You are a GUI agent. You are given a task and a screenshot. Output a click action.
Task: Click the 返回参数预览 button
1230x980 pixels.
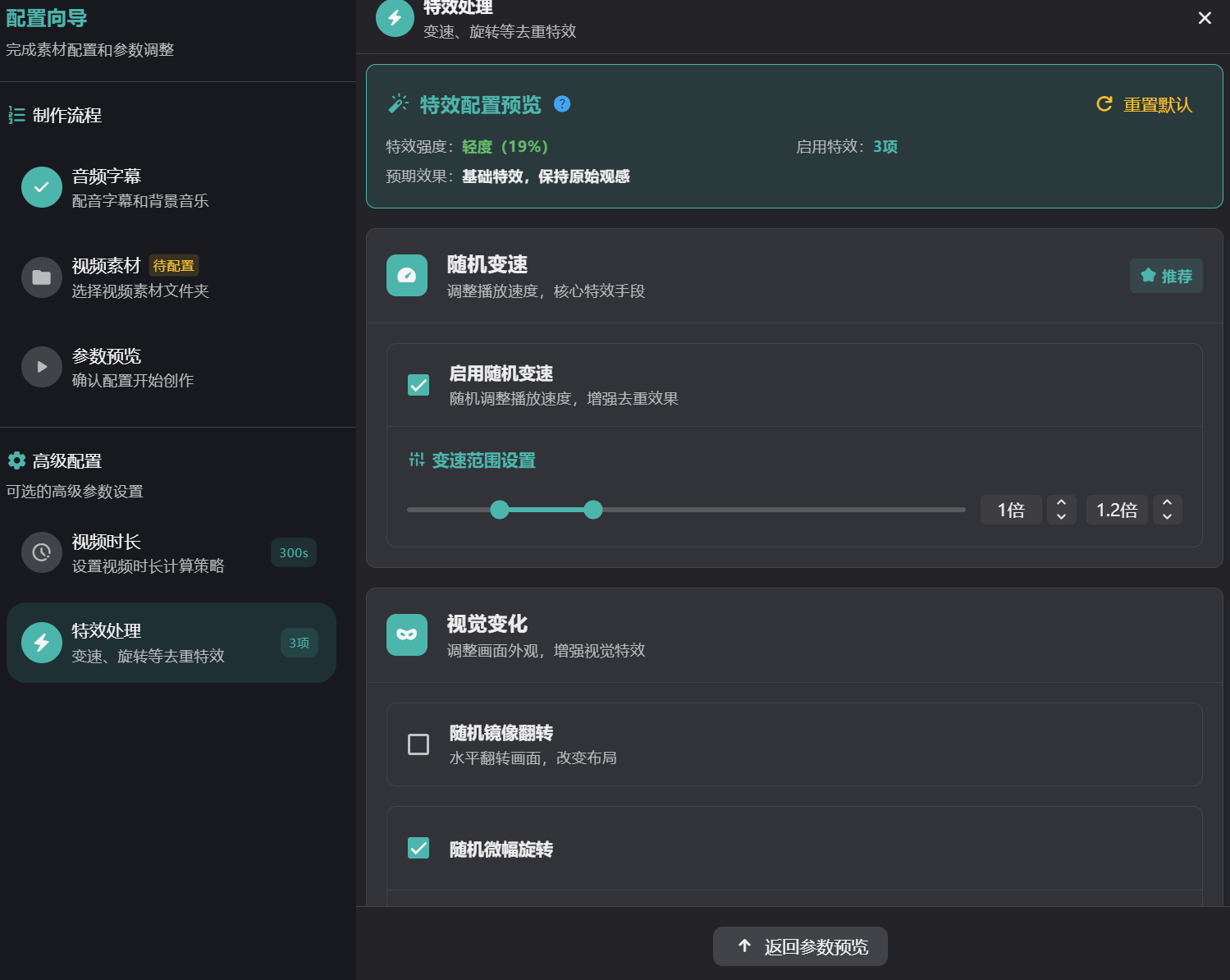point(800,946)
